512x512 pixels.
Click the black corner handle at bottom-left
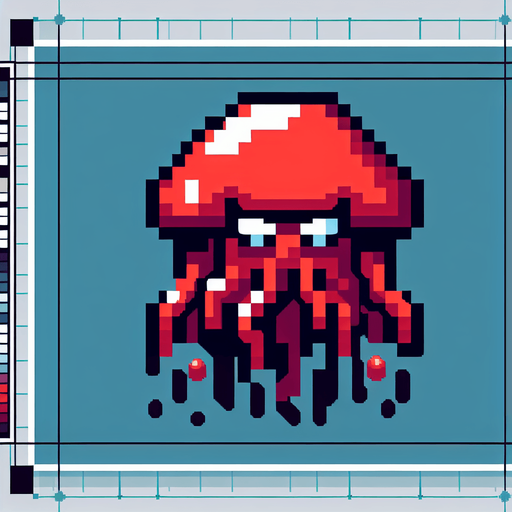[x=22, y=480]
